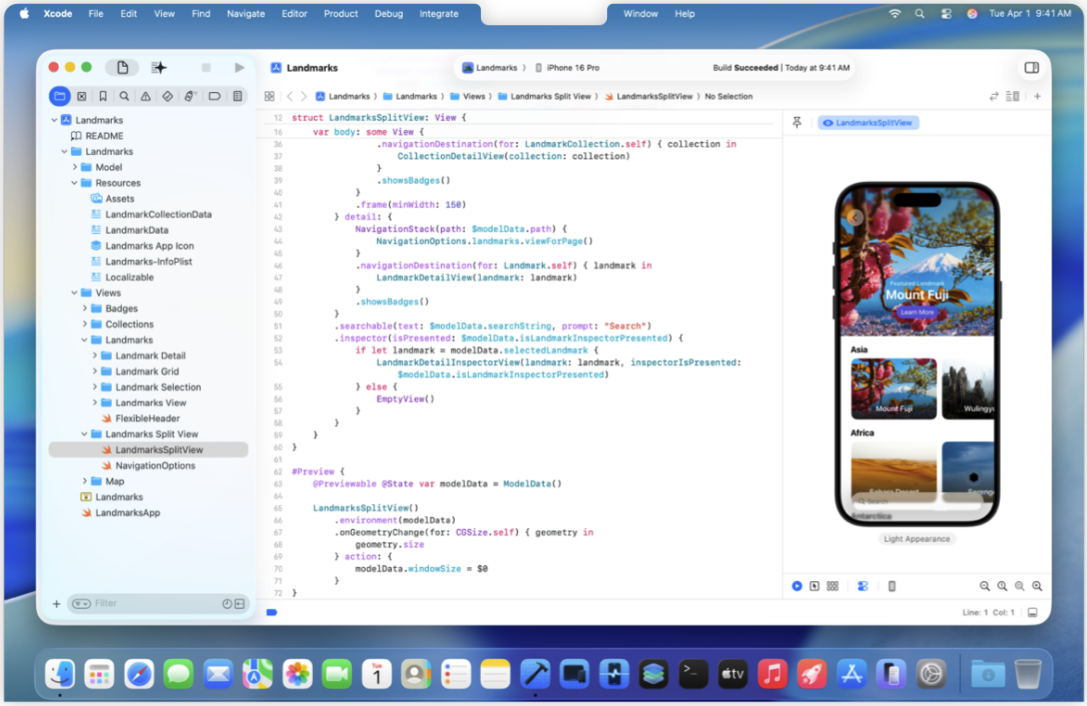Open the coding assistant sparkle icon

[x=159, y=67]
